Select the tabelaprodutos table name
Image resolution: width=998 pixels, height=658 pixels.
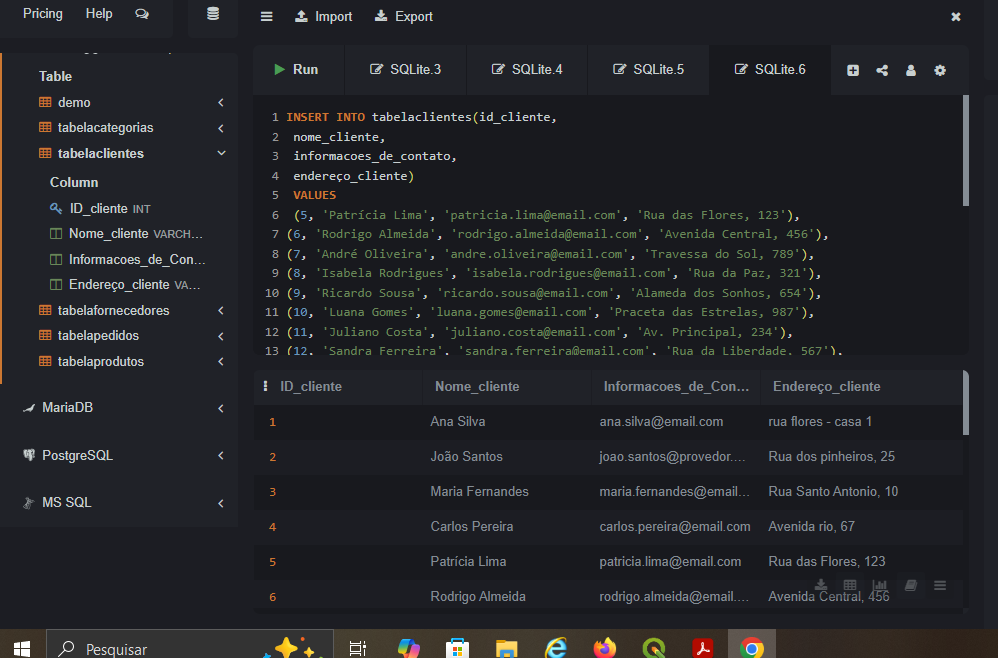(101, 361)
